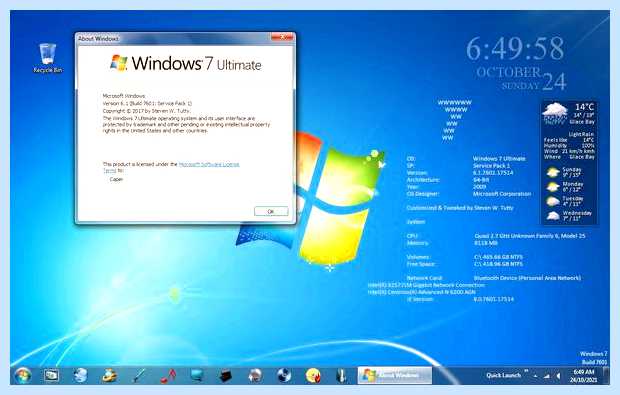Click the Version 6.1 Build 7601 line
Viewport: 620px width, 395px height.
click(147, 103)
